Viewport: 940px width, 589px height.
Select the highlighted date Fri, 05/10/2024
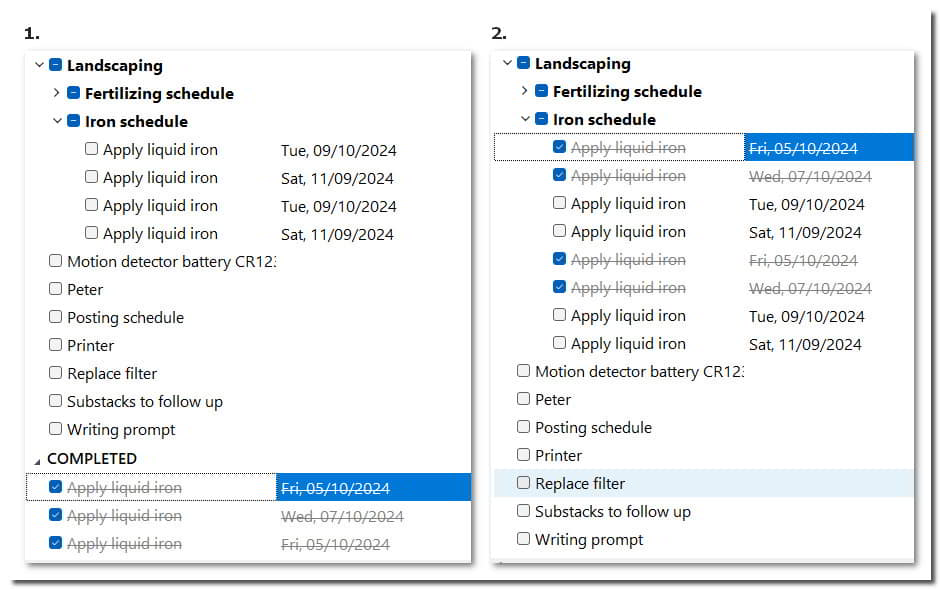(x=337, y=487)
